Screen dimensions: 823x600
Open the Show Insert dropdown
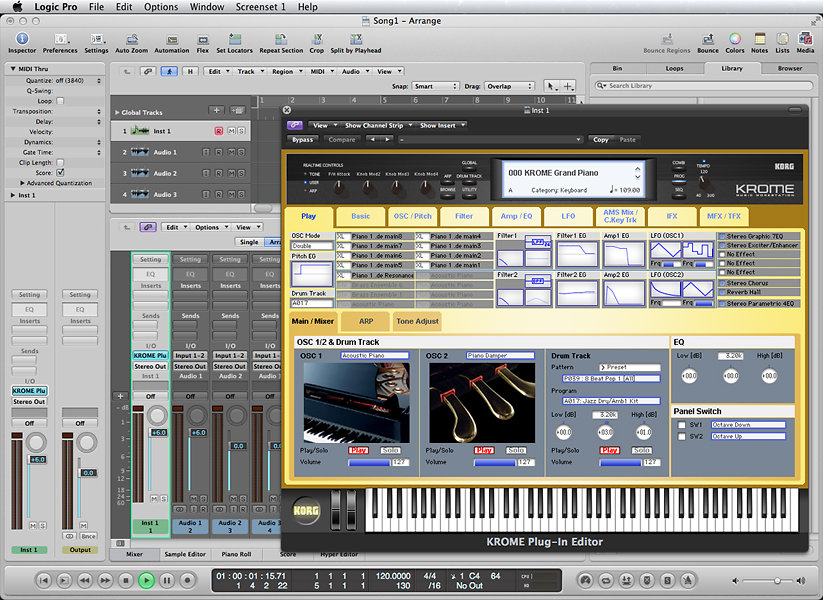pyautogui.click(x=441, y=125)
